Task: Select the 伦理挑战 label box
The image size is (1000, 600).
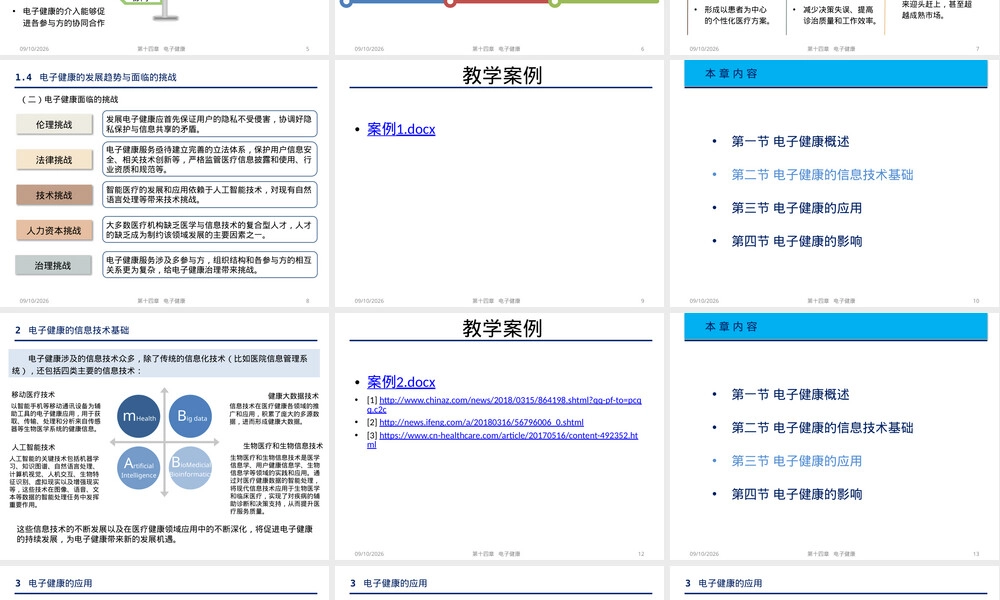Action: click(54, 124)
